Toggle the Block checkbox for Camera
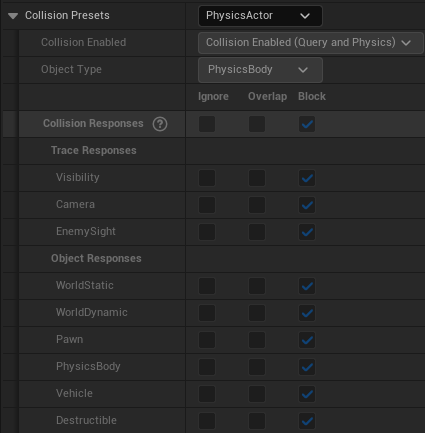The image size is (425, 433). point(307,205)
